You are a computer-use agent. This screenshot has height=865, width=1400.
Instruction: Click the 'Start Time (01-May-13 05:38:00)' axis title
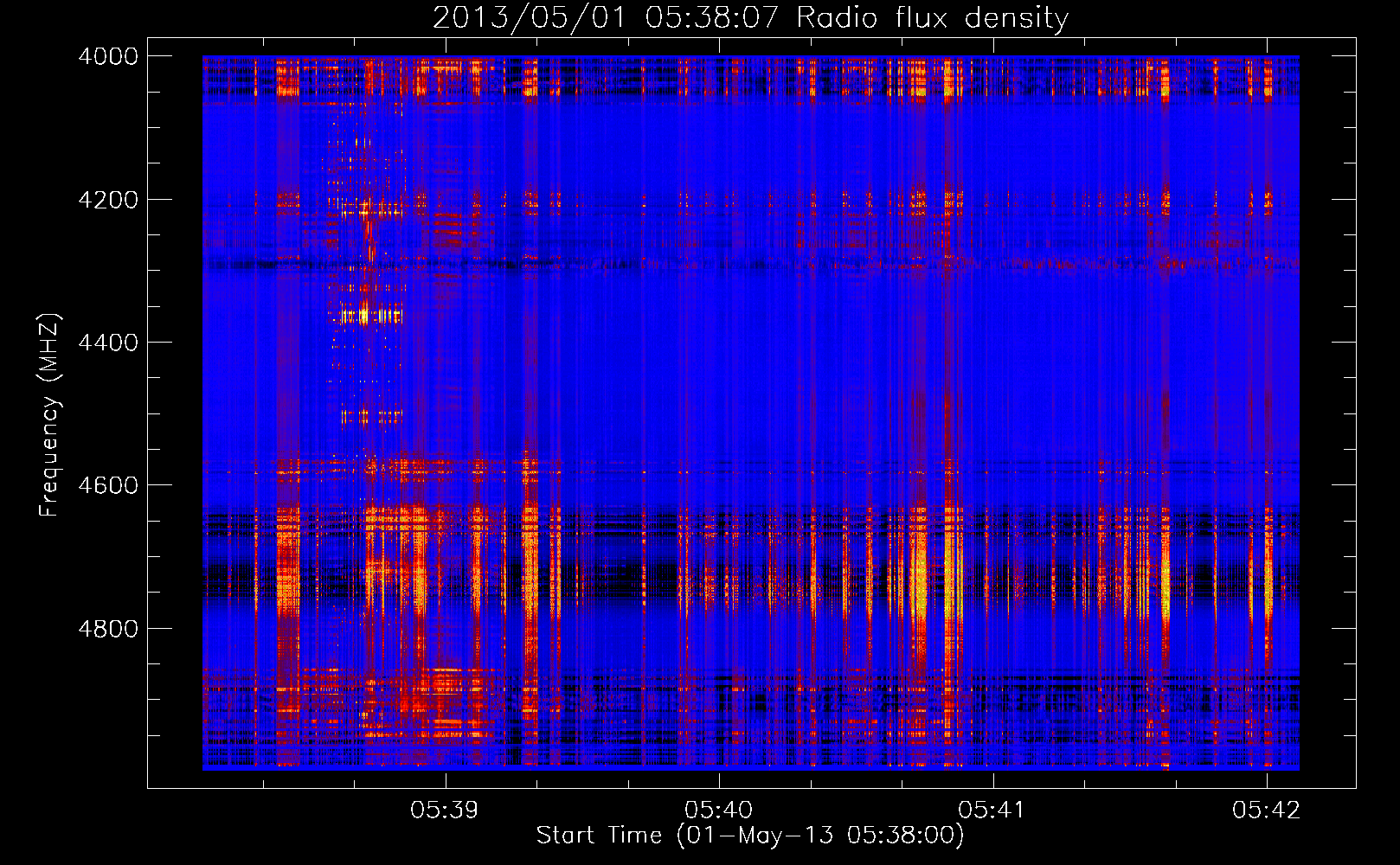point(750,836)
